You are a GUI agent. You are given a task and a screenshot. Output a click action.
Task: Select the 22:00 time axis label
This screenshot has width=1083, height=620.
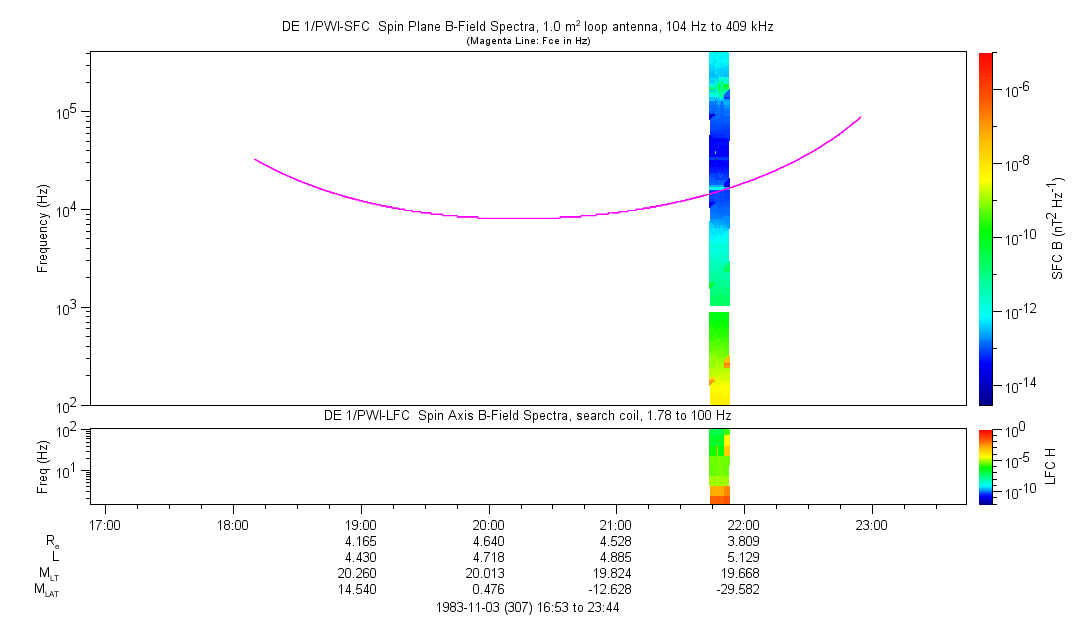coord(743,525)
